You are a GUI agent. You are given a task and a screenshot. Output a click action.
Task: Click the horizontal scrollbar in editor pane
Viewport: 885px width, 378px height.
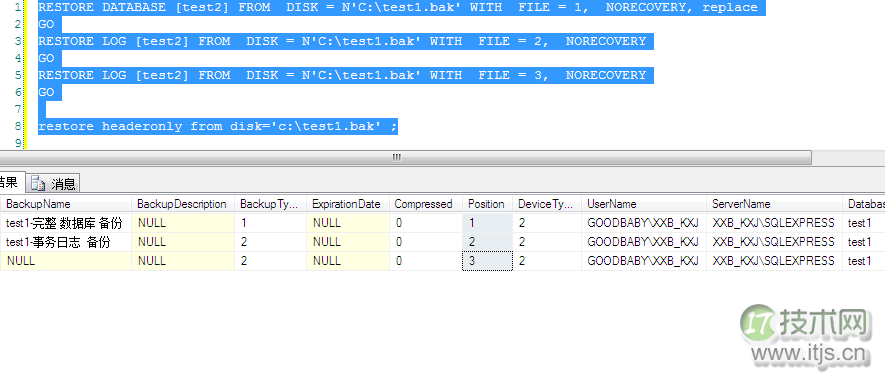405,157
